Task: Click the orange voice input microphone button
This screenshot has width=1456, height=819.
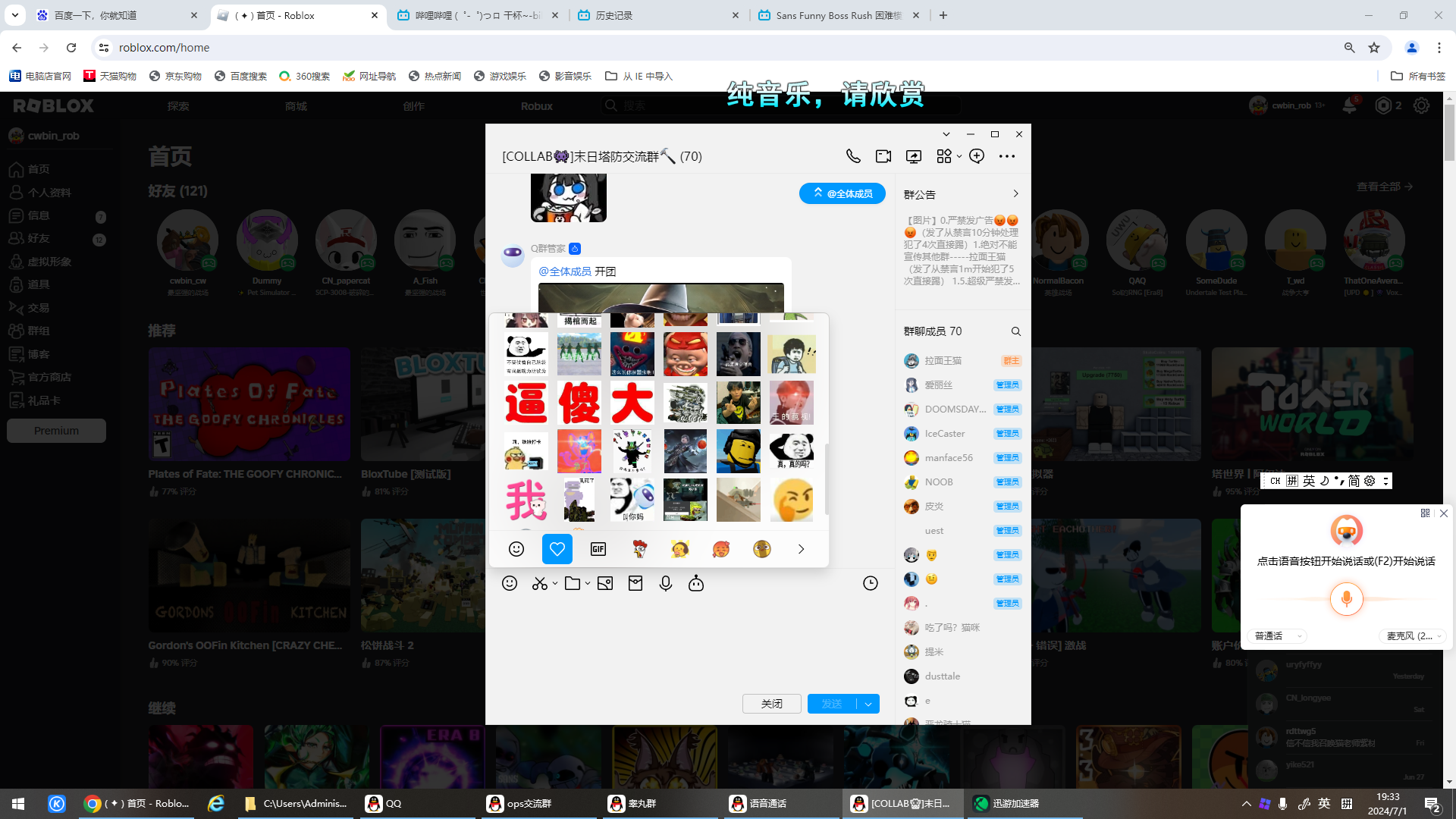Action: pyautogui.click(x=1347, y=599)
